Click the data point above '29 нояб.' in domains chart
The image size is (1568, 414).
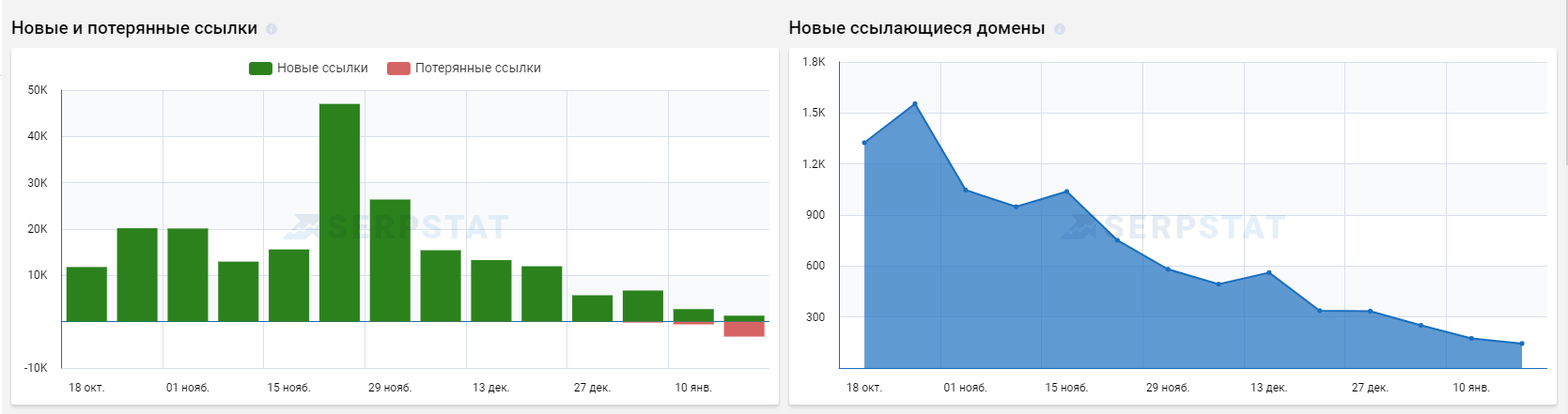[1168, 269]
